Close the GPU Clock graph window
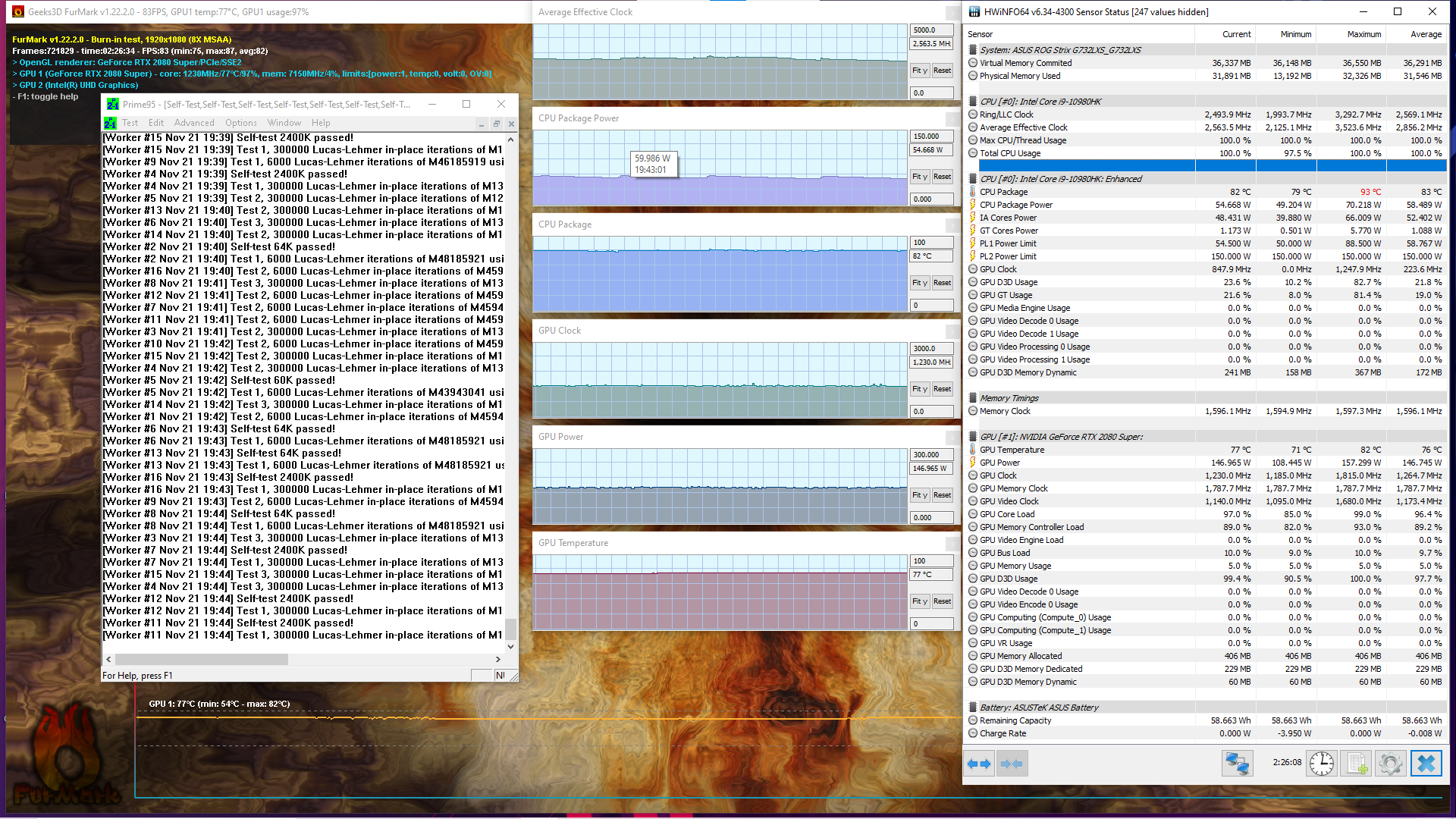This screenshot has height=819, width=1456. [953, 331]
